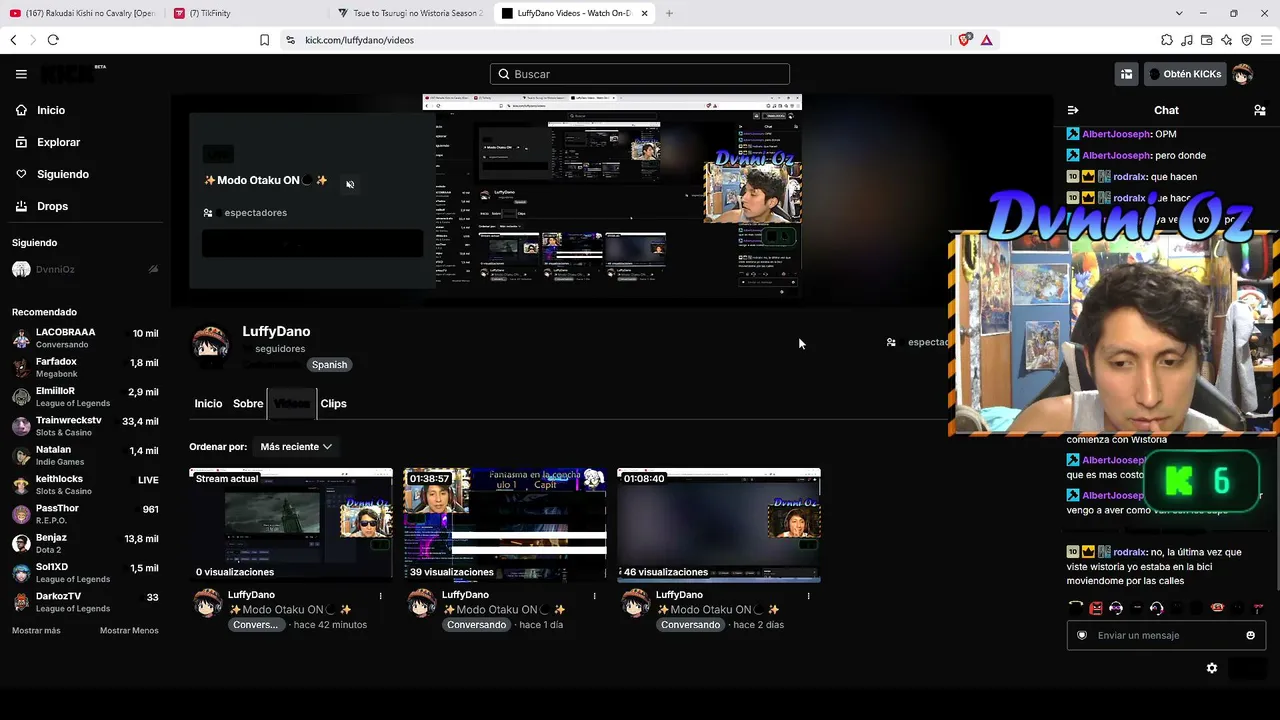1280x720 pixels.
Task: Click the Inicio home icon in sidebar
Action: pyautogui.click(x=21, y=110)
